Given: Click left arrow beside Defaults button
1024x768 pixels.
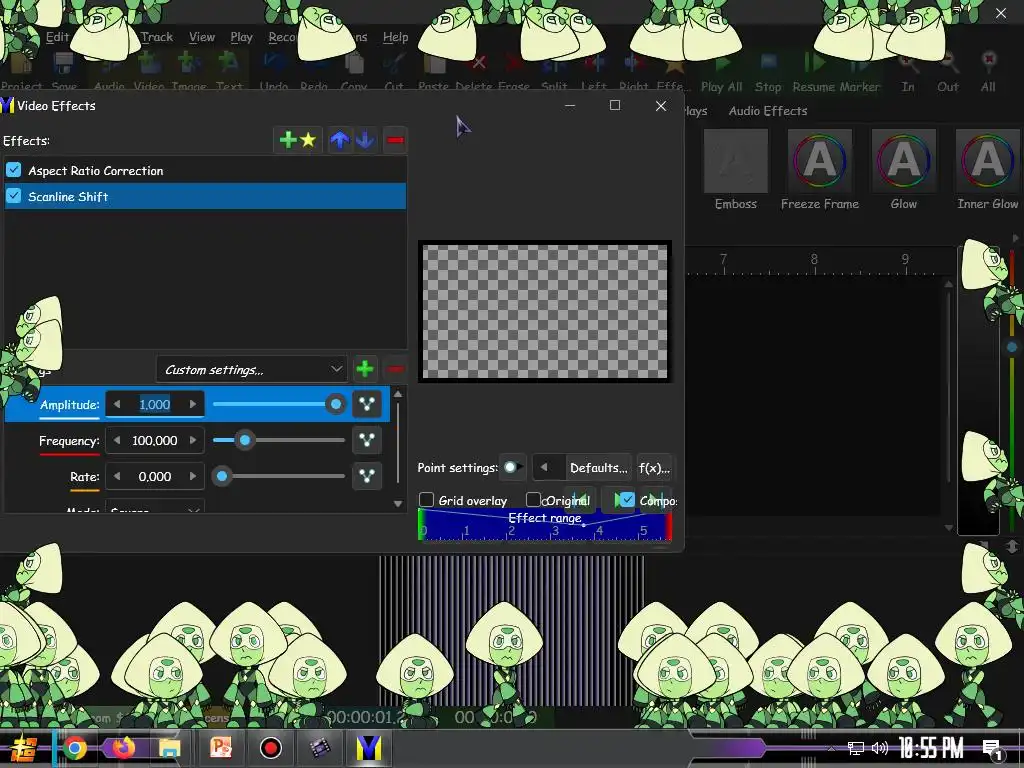Looking at the screenshot, I should pos(544,467).
